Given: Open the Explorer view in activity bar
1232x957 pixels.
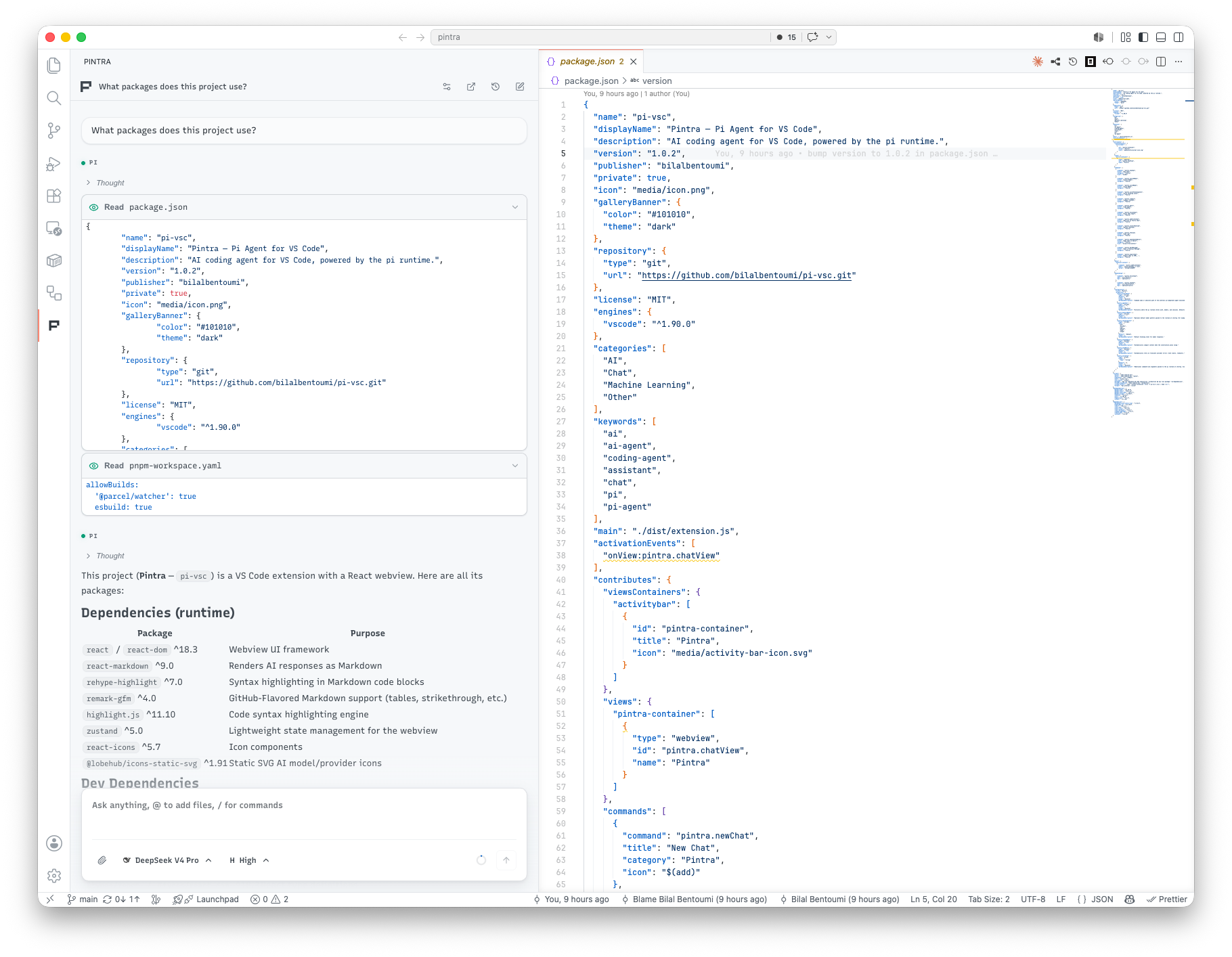Looking at the screenshot, I should 54,66.
